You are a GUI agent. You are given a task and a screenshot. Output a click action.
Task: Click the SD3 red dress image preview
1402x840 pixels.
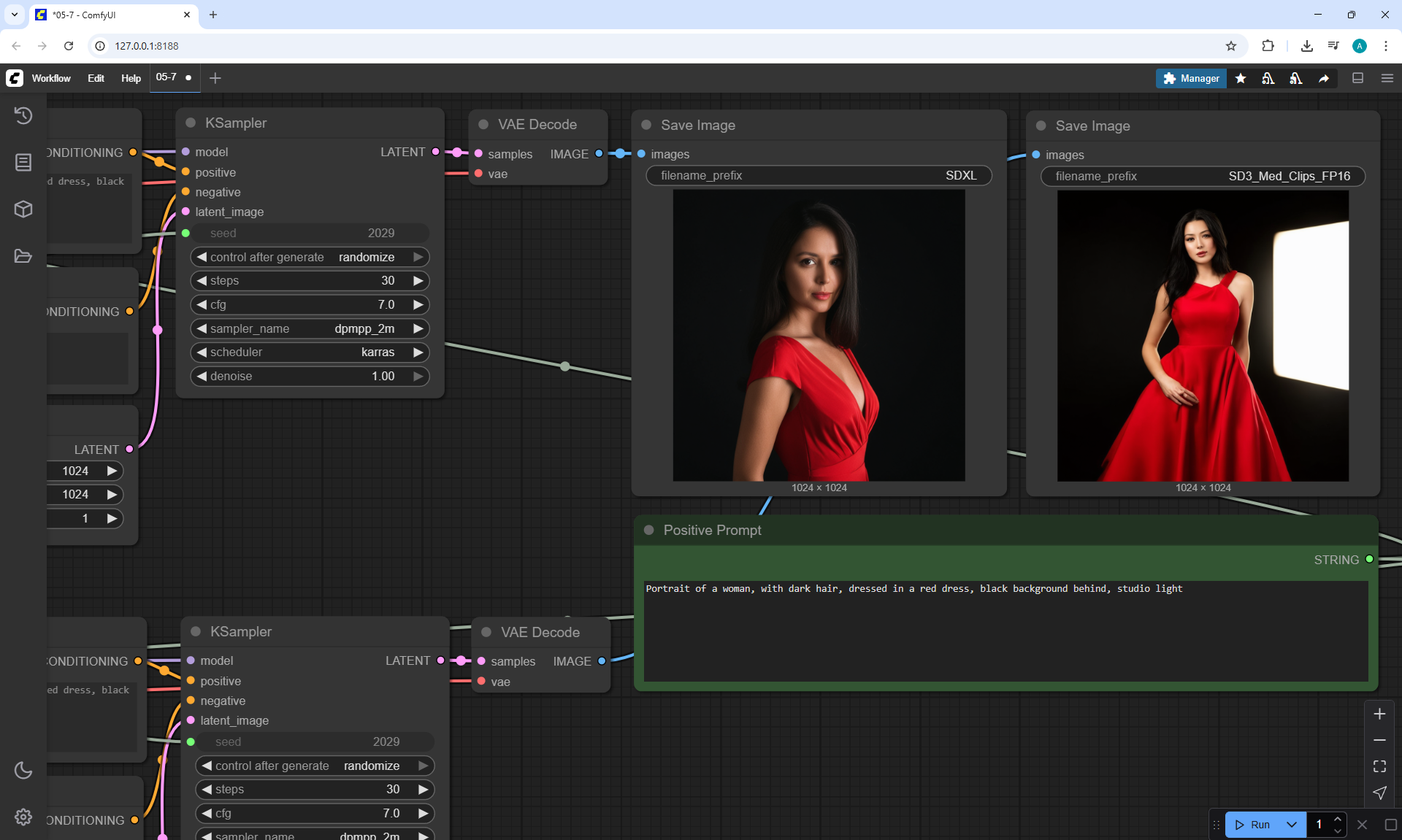pyautogui.click(x=1203, y=336)
